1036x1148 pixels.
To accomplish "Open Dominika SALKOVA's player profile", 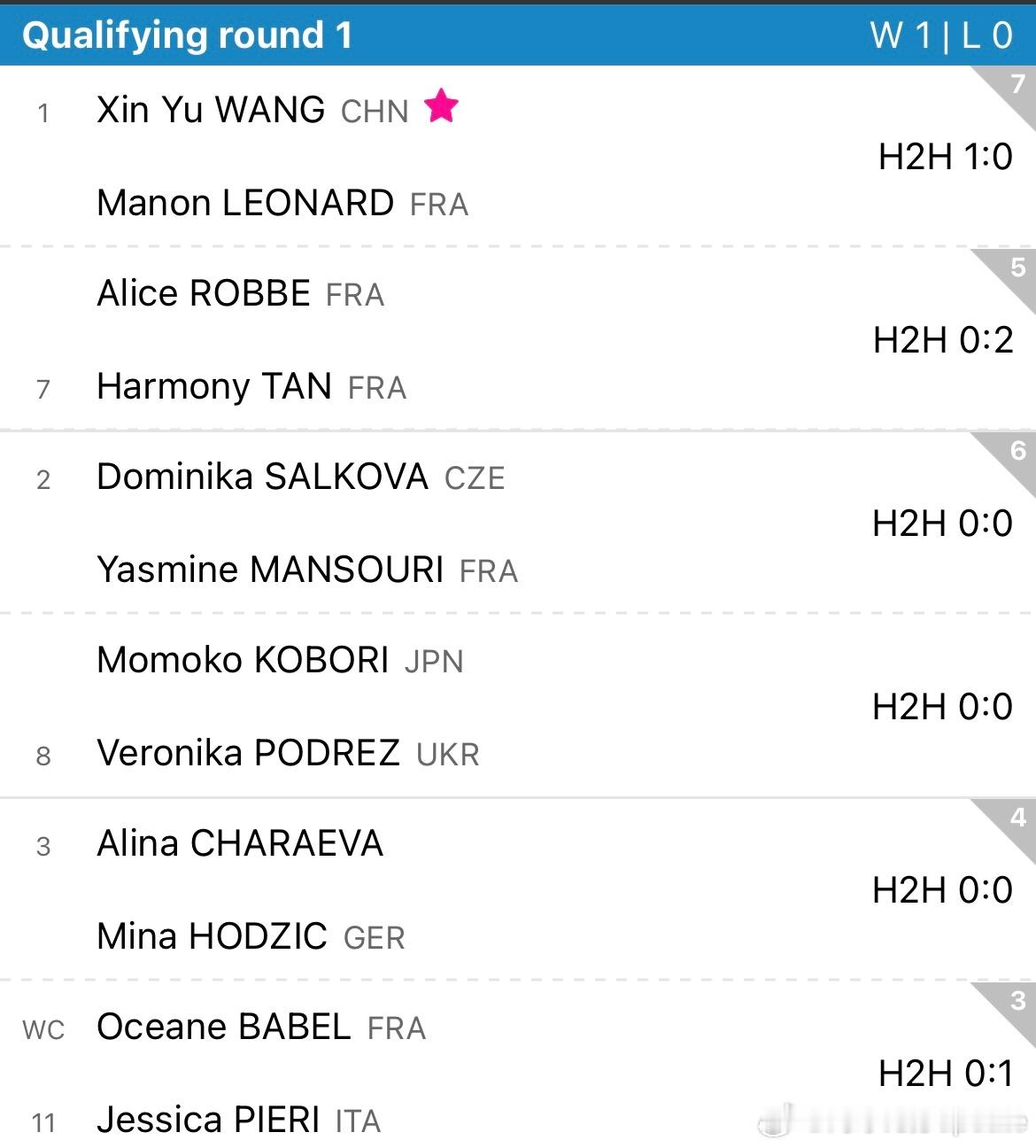I will coord(261,477).
